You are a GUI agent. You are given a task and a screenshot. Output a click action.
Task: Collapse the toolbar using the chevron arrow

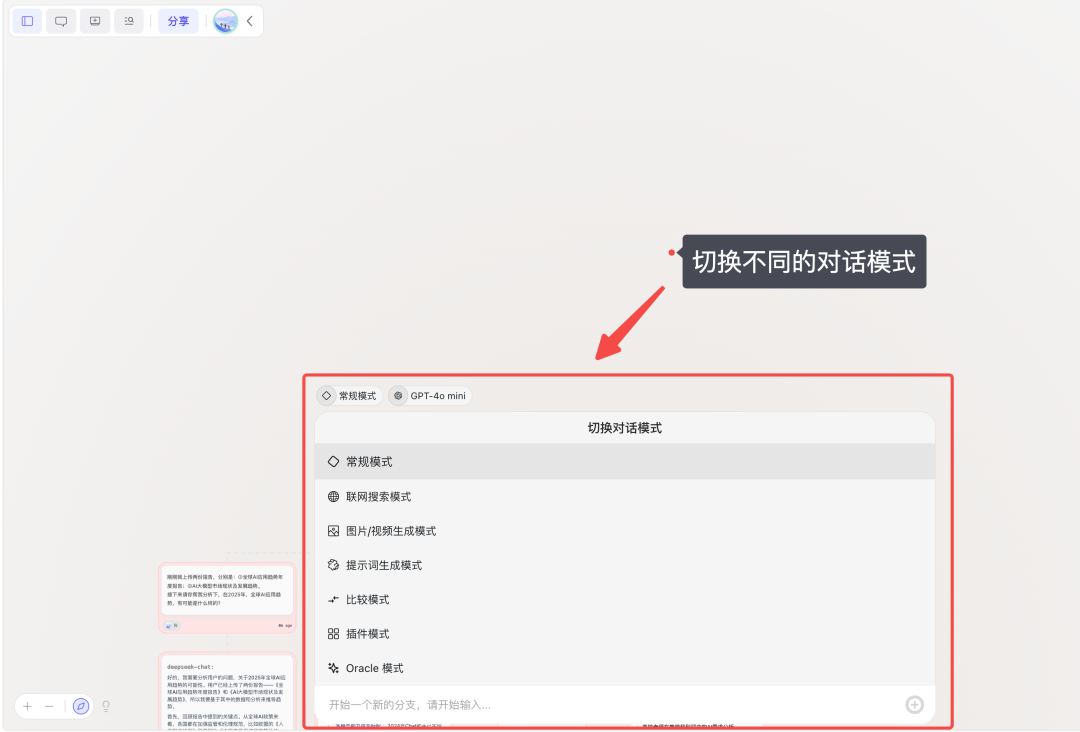click(248, 21)
